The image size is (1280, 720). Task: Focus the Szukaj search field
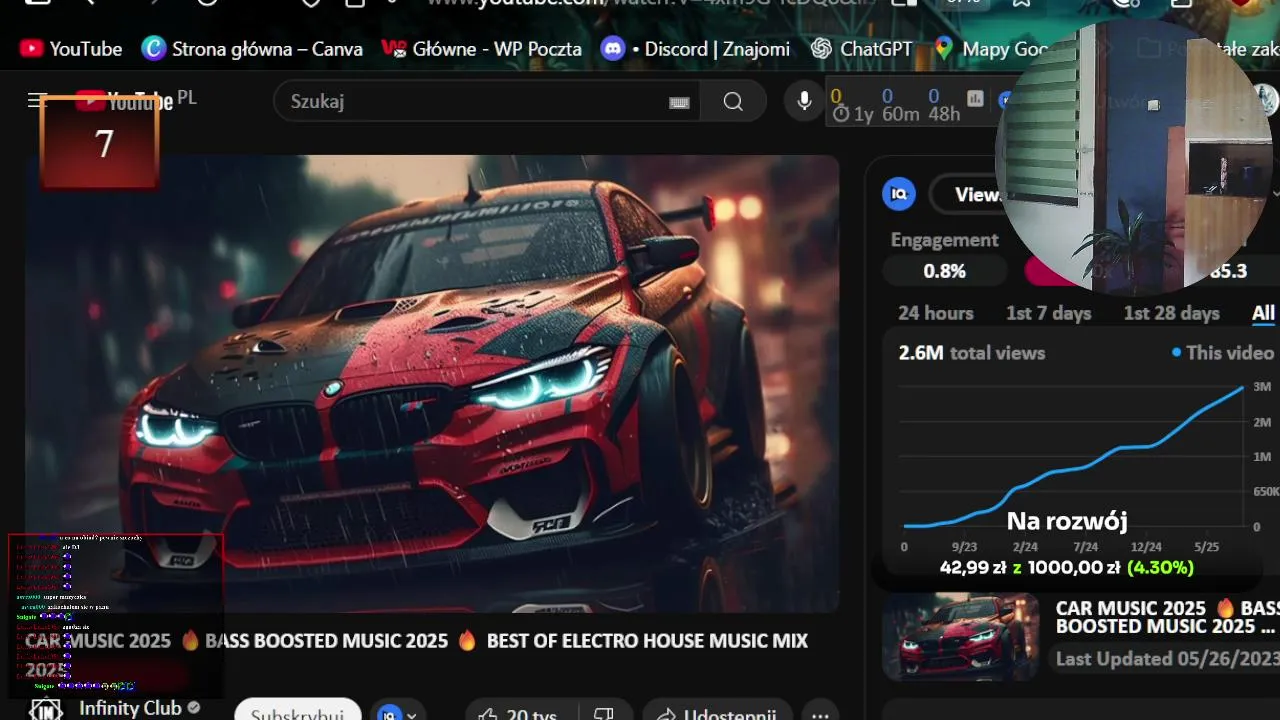click(486, 101)
